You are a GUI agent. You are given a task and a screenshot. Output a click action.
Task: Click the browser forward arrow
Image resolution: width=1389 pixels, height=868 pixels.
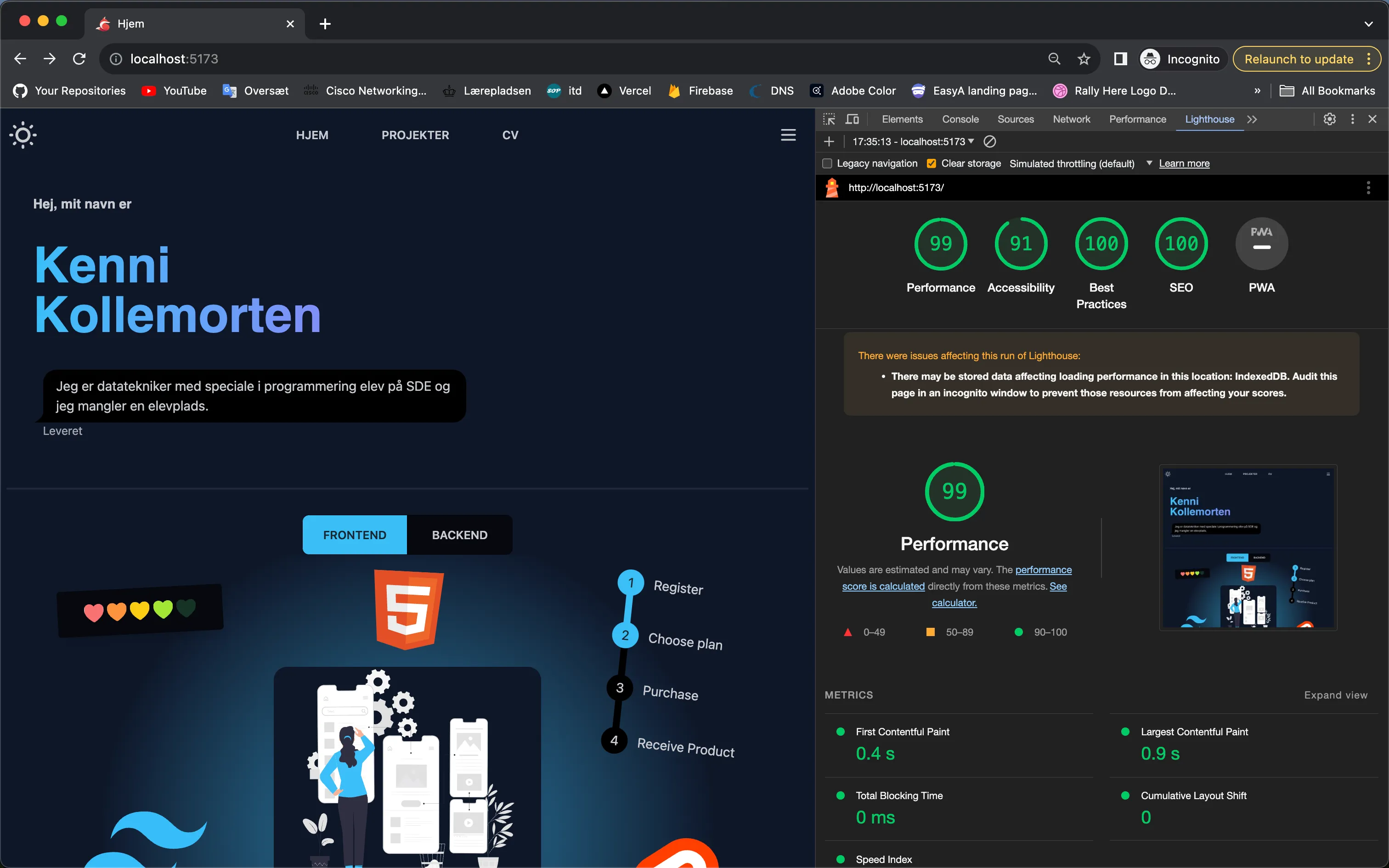point(50,59)
